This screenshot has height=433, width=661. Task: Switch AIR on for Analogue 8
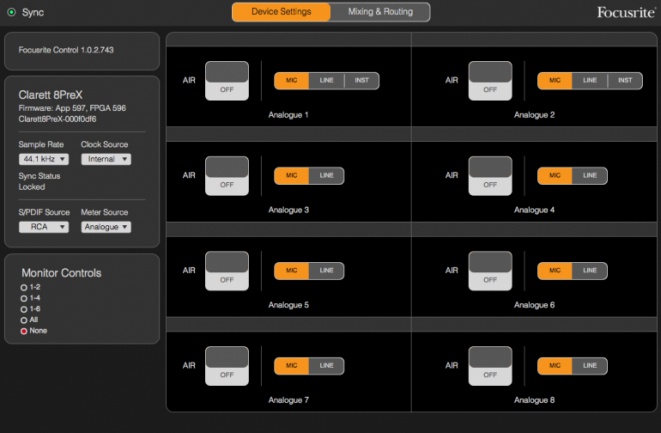click(x=490, y=366)
